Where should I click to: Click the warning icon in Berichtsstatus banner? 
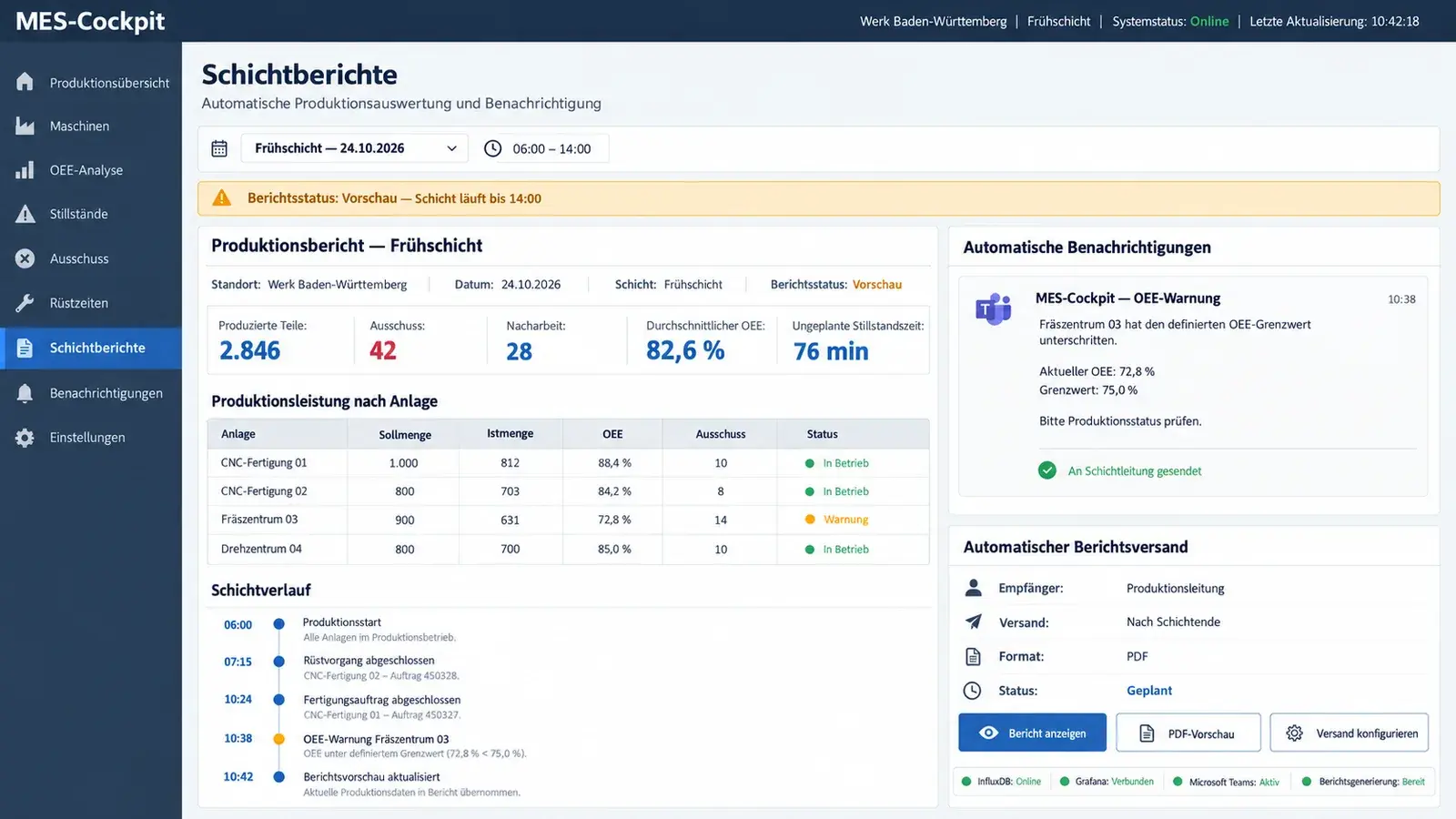pos(221,197)
